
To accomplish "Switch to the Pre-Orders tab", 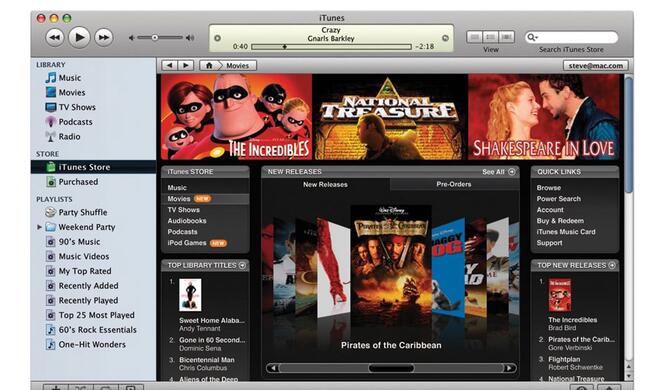I will [x=454, y=184].
